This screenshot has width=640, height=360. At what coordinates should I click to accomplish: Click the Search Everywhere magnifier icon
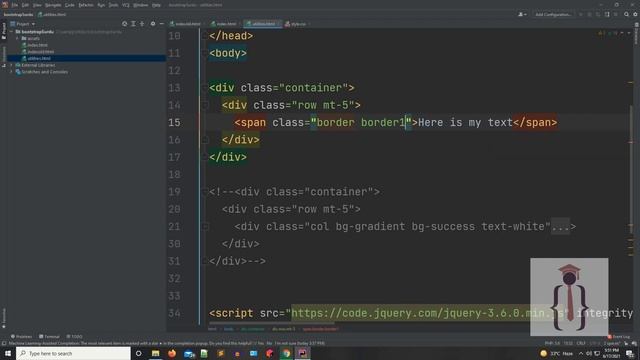coord(626,15)
